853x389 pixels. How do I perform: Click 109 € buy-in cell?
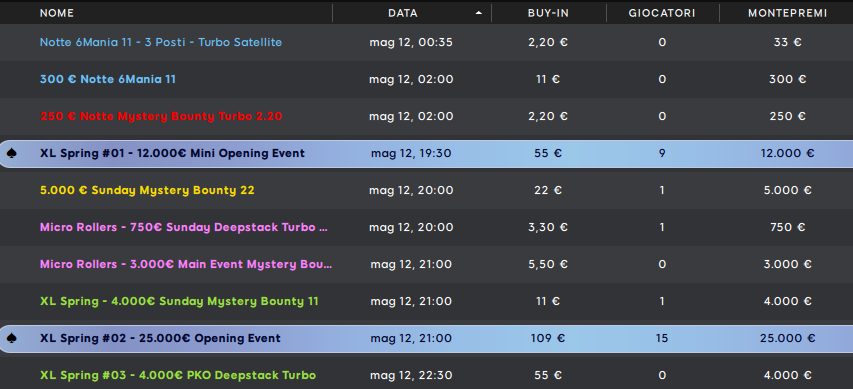click(548, 338)
